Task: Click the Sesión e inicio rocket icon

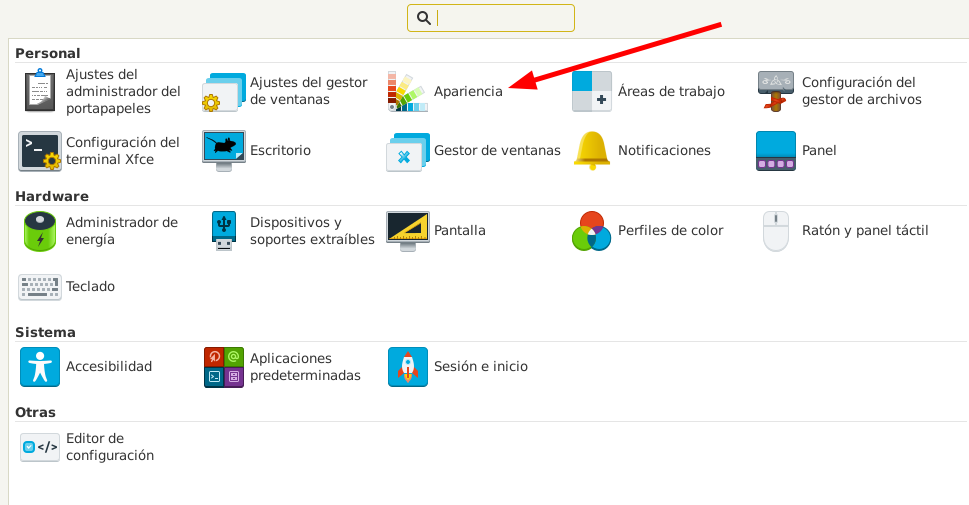Action: tap(407, 367)
